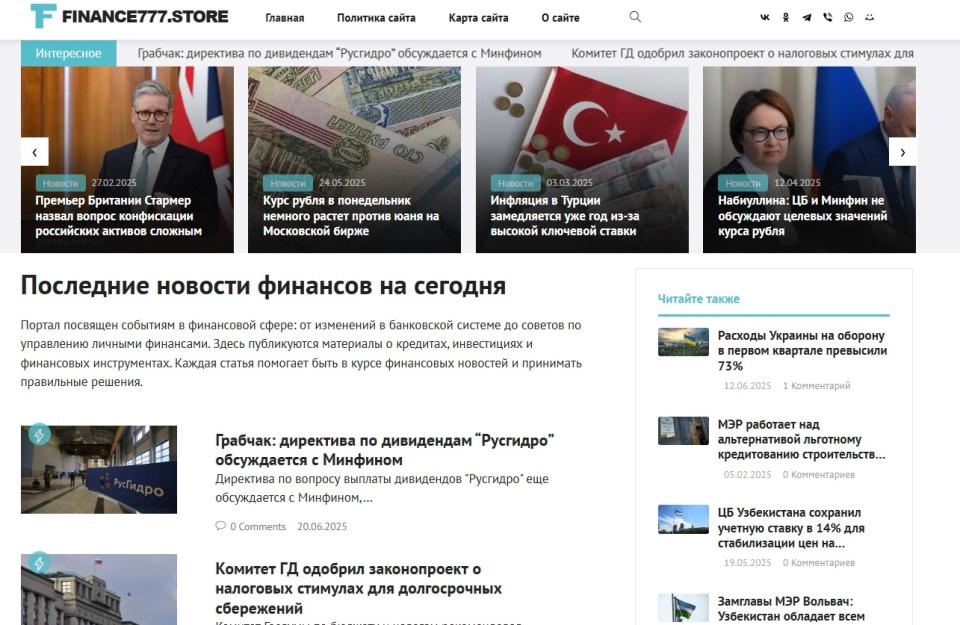
Task: Open the Русгидро article thumbnail
Action: click(99, 470)
